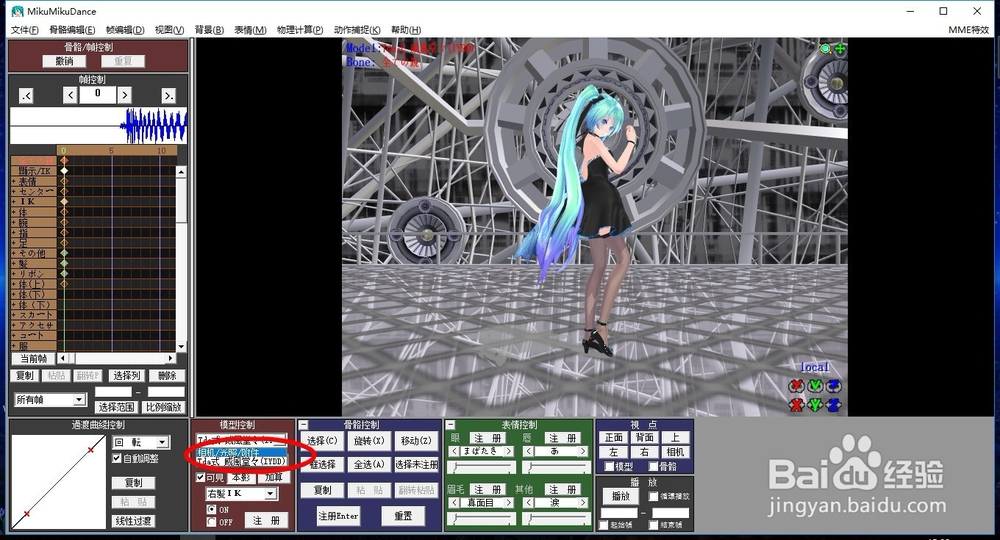Click the 选择(C) bone select button

[x=322, y=441]
